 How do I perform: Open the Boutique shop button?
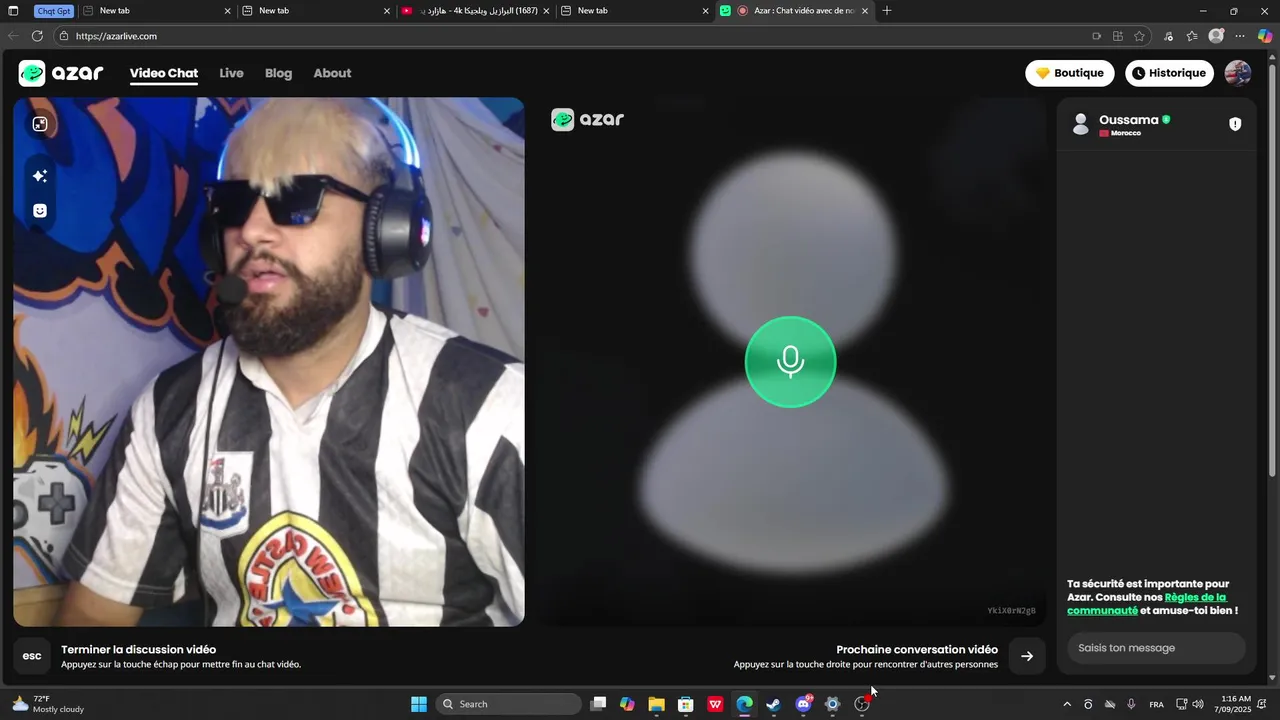click(1070, 73)
